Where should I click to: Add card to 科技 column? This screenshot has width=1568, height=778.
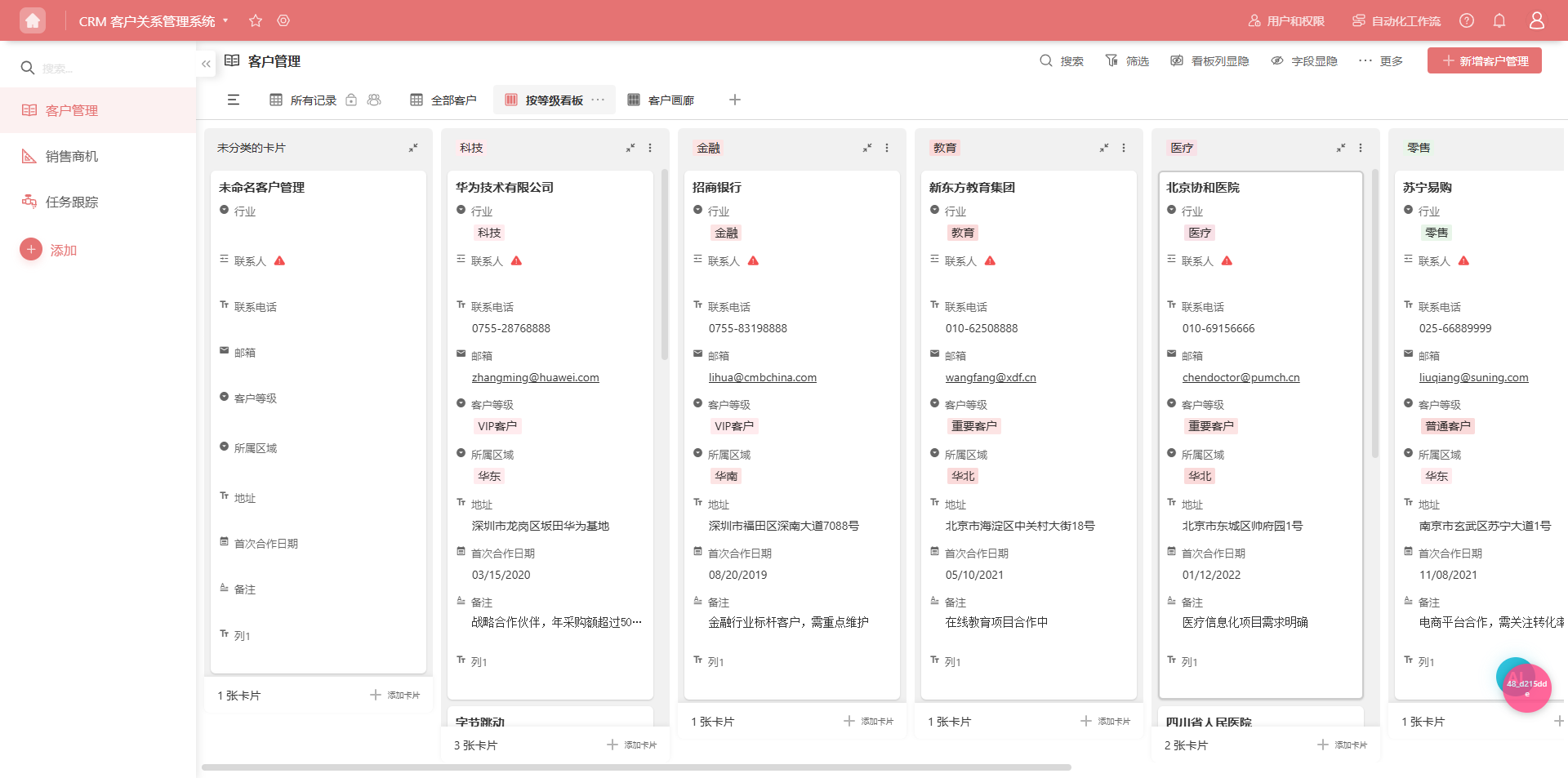tap(632, 745)
